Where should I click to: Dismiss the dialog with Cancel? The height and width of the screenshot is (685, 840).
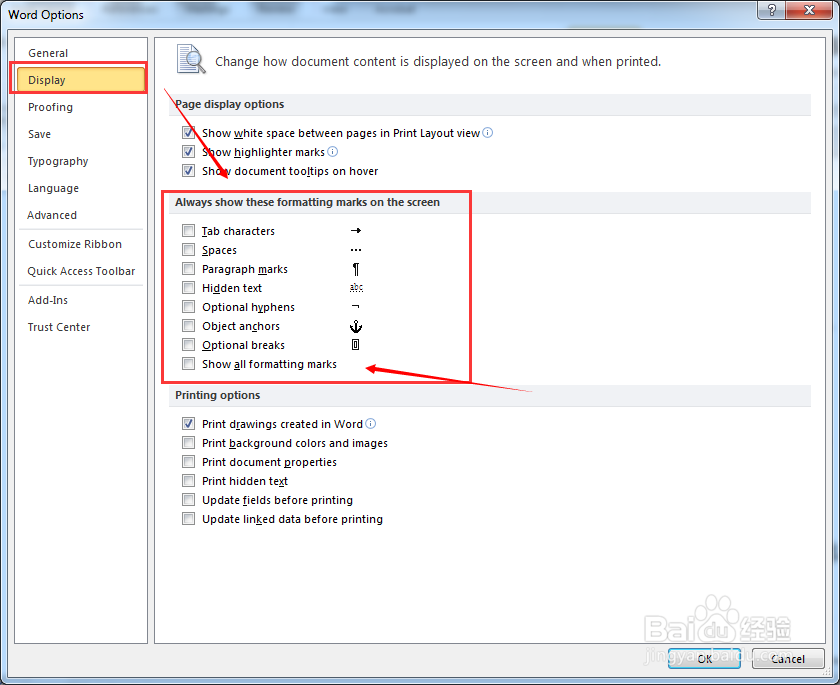(788, 659)
